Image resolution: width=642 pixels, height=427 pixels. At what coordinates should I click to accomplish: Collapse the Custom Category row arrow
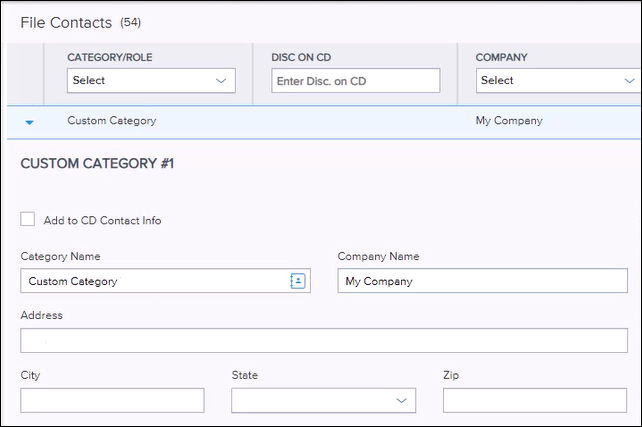[29, 122]
